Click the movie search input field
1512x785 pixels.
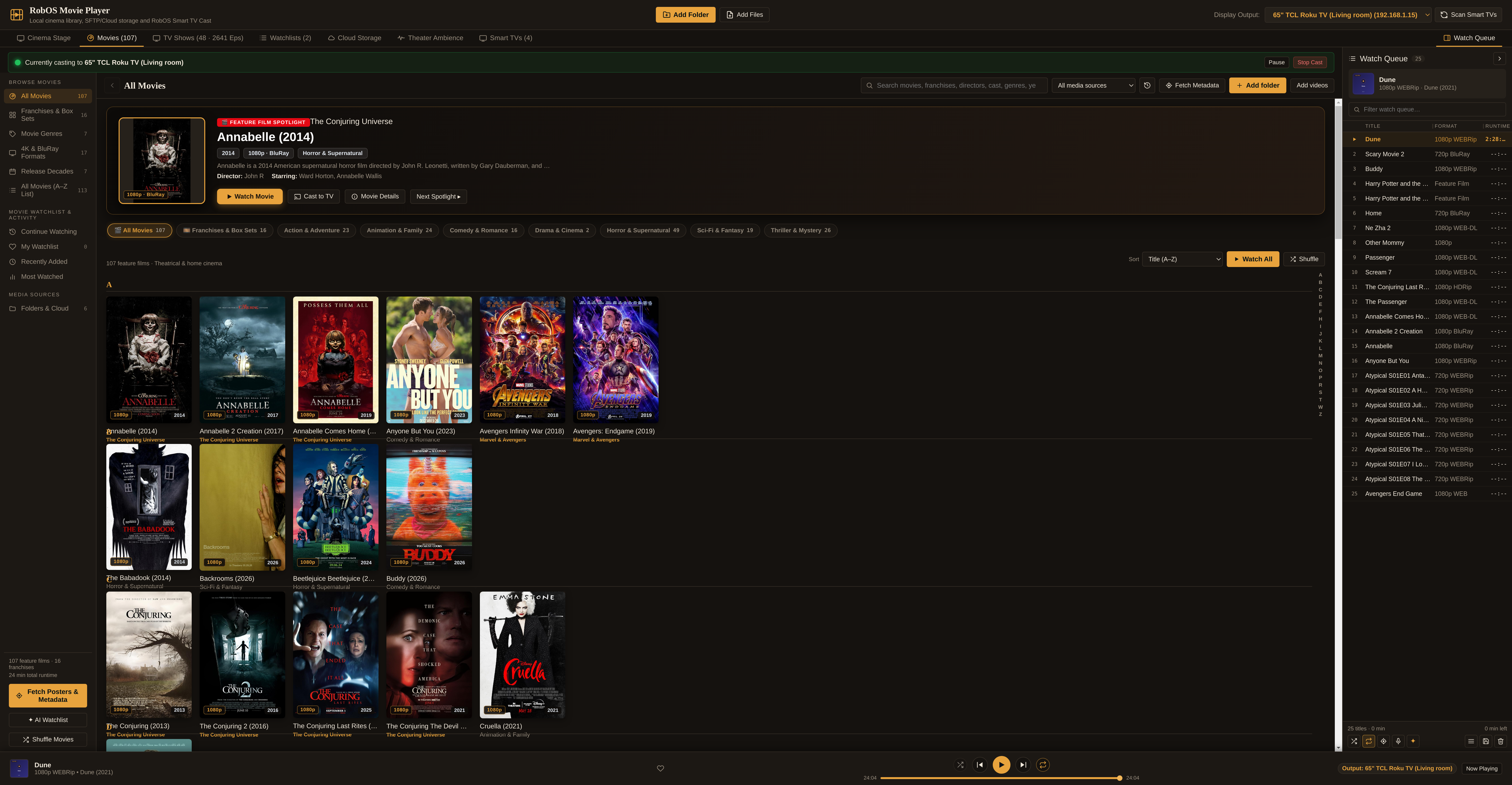pos(954,86)
